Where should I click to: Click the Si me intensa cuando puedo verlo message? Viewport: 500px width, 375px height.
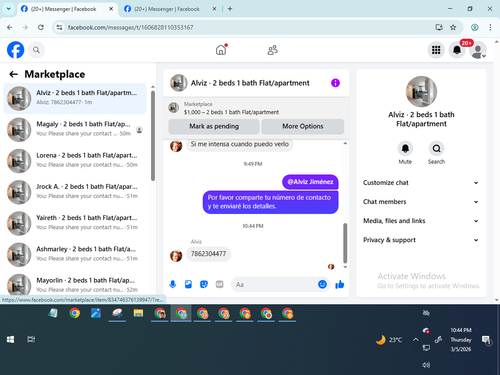[240, 144]
